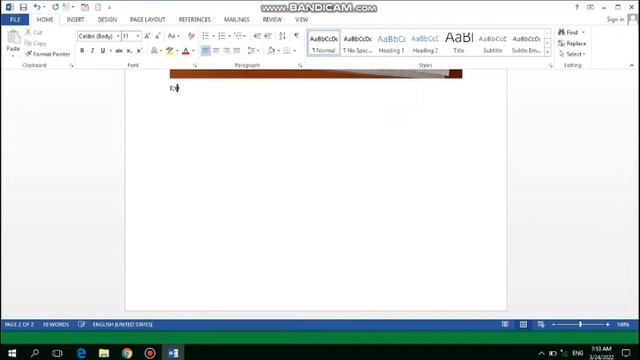
Task: Decrease the paragraph indent
Action: click(257, 36)
